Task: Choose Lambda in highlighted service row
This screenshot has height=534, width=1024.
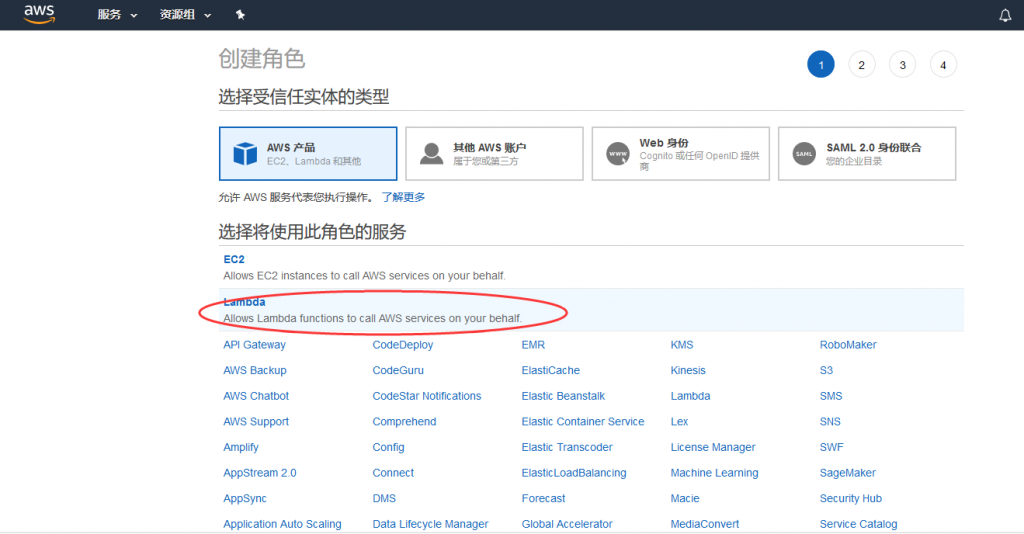Action: pyautogui.click(x=244, y=302)
